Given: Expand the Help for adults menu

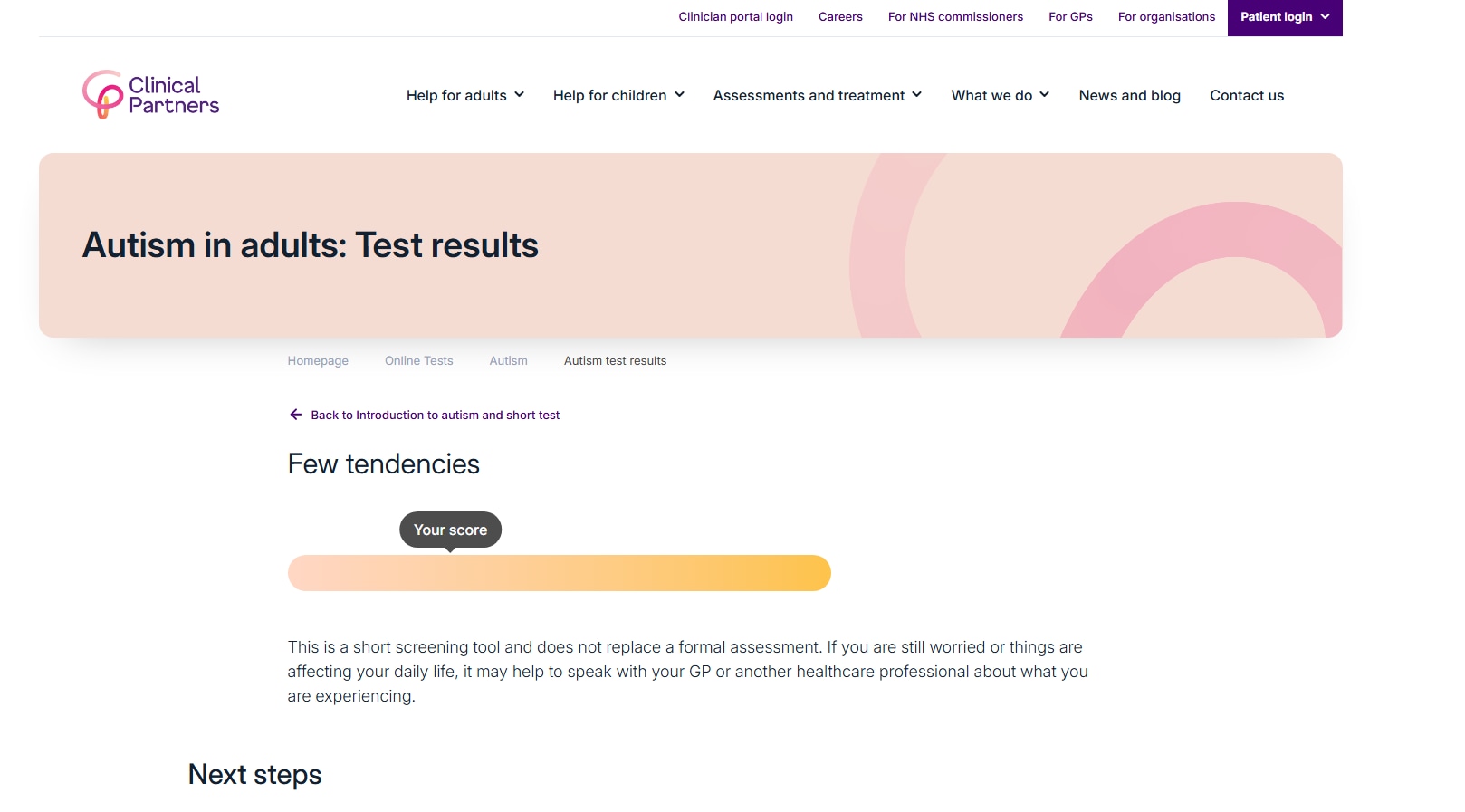Looking at the screenshot, I should coord(464,95).
